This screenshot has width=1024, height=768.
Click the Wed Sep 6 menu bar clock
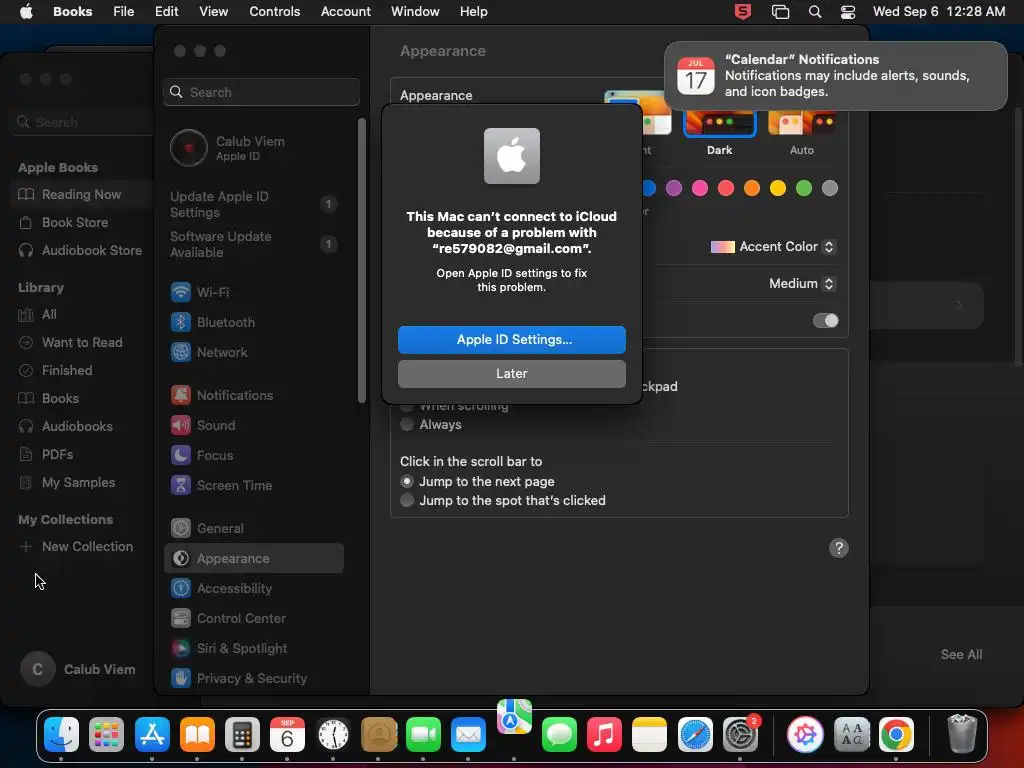938,12
